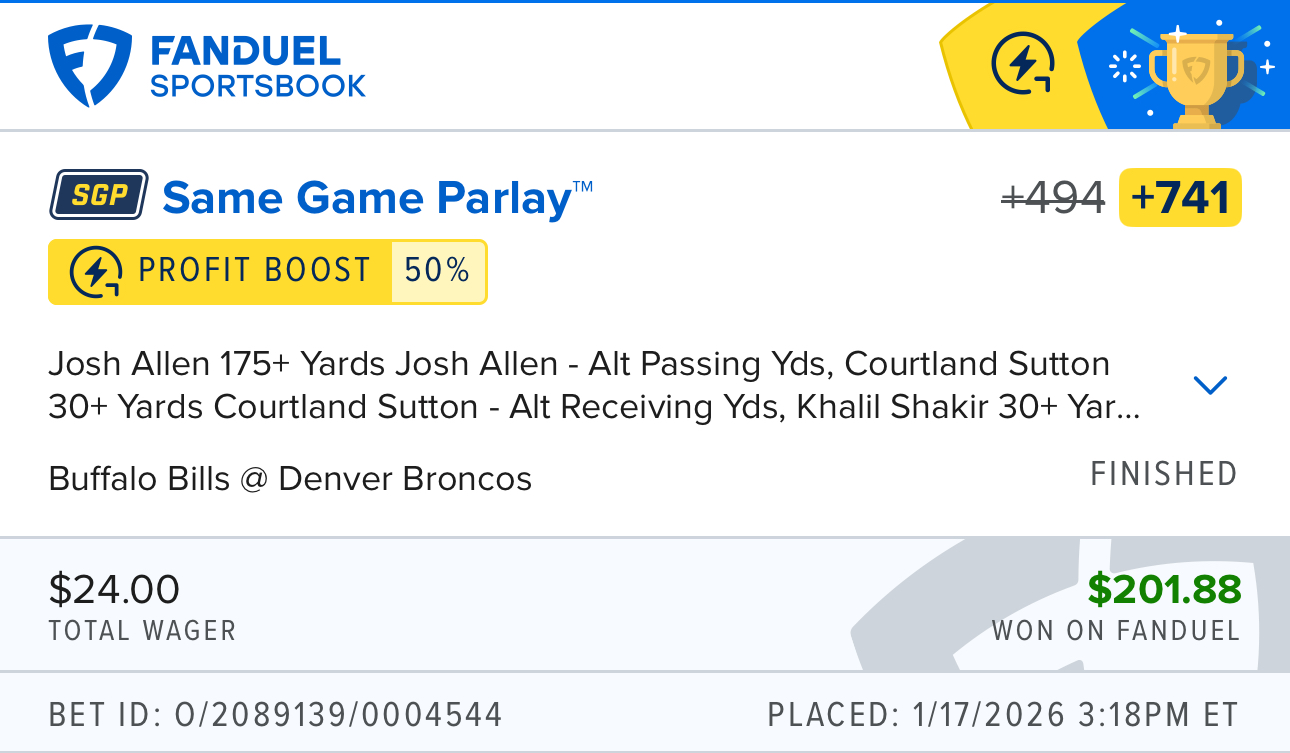Click the FINISHED status label
Screen dimensions: 1290x753
1163,473
